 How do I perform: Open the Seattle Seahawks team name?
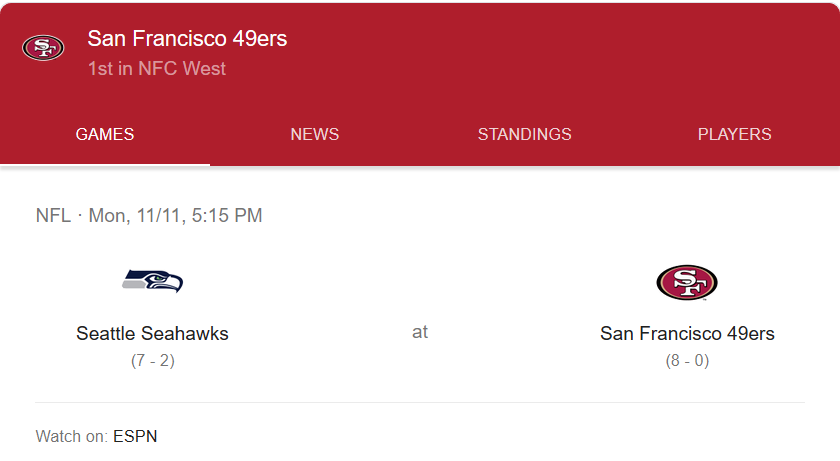click(x=152, y=333)
